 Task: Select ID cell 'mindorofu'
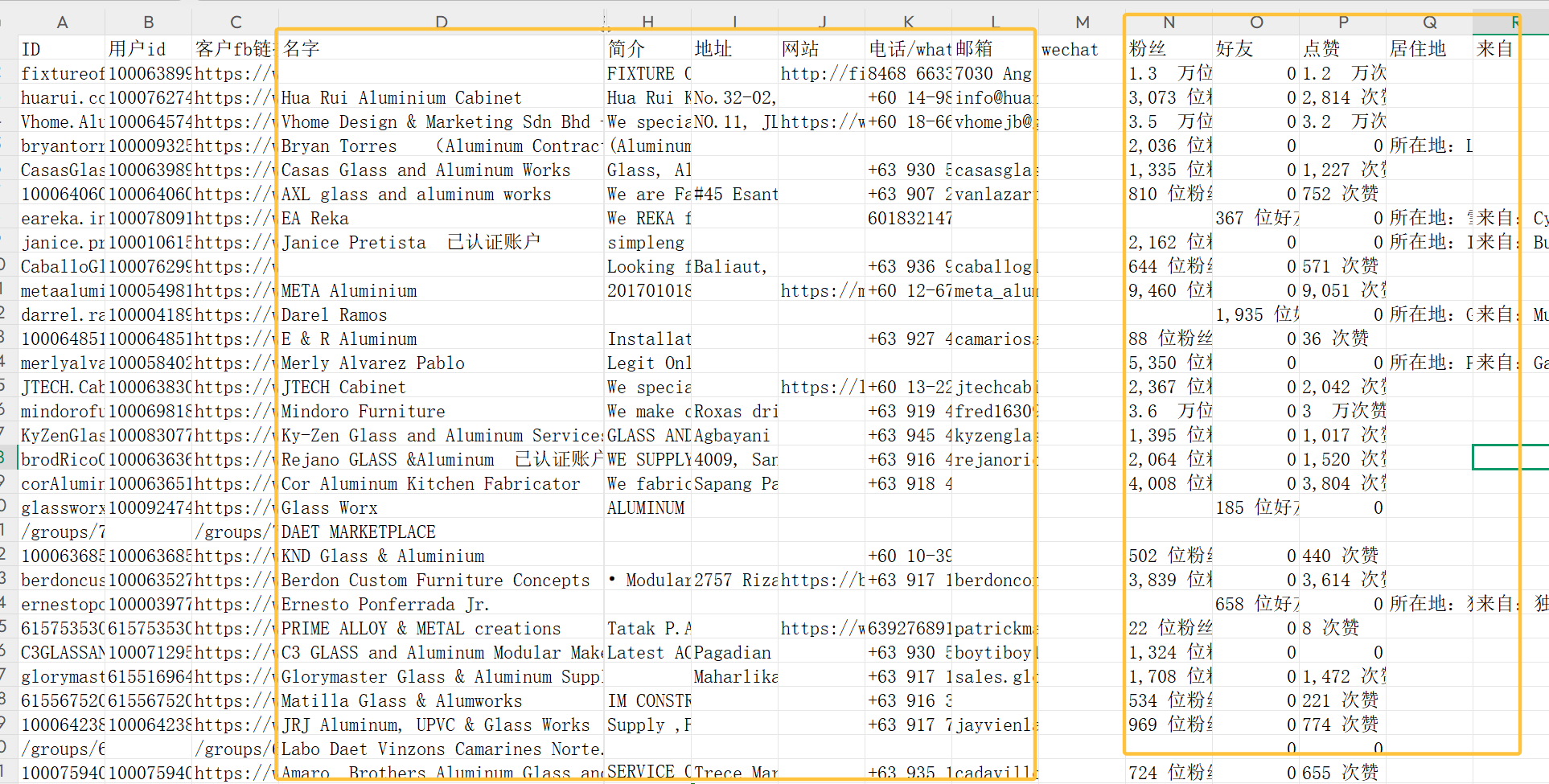click(x=62, y=411)
